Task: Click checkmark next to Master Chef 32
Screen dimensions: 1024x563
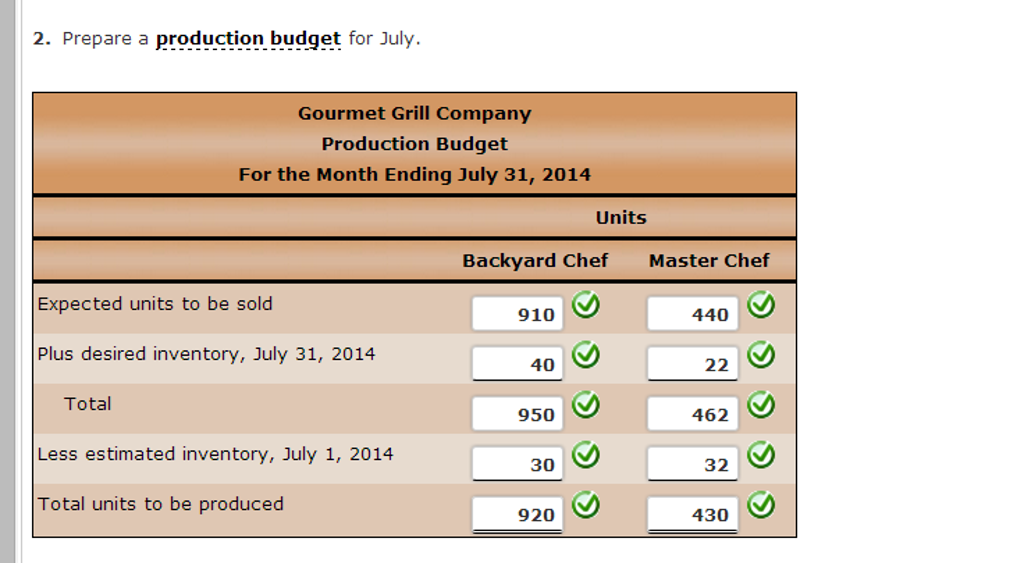Action: pos(761,455)
